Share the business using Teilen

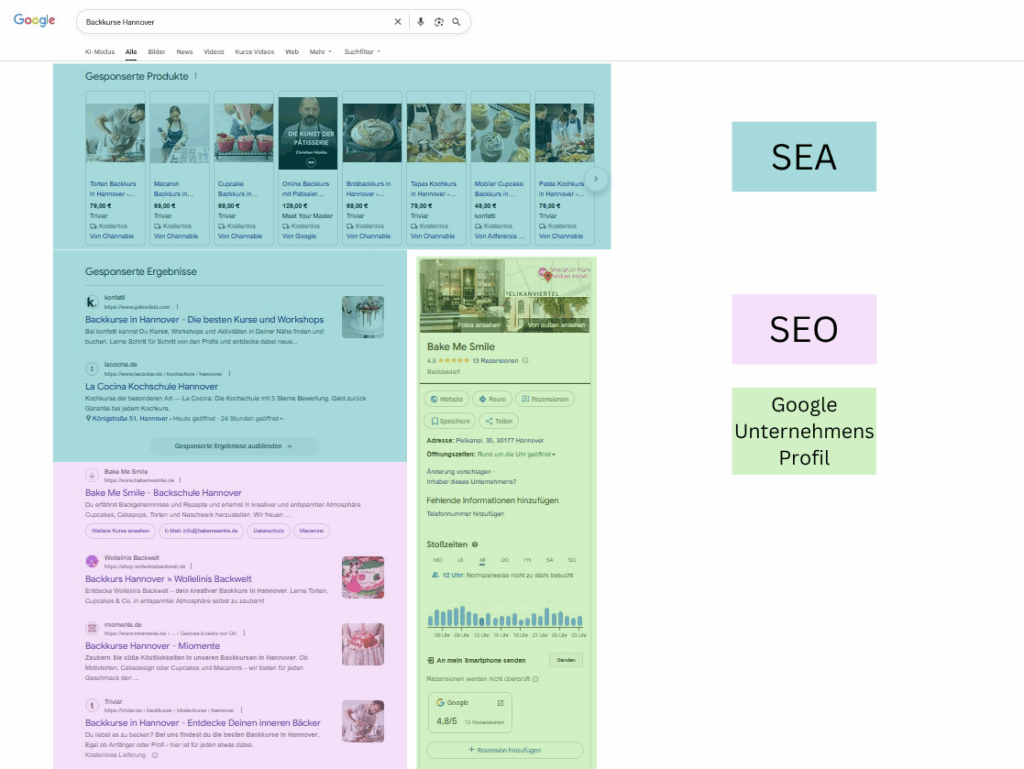pos(498,421)
